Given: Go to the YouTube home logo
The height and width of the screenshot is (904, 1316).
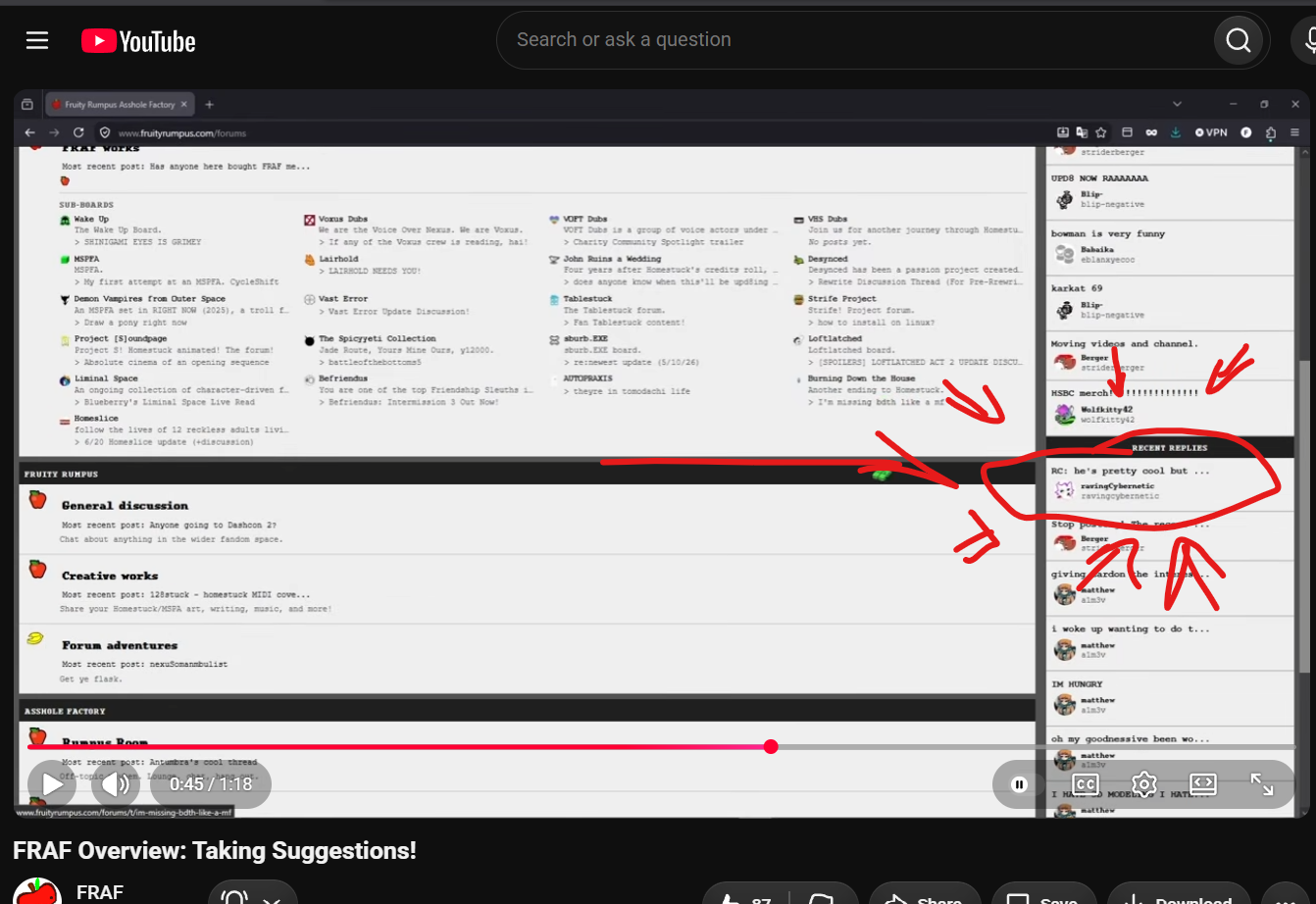Looking at the screenshot, I should point(138,40).
